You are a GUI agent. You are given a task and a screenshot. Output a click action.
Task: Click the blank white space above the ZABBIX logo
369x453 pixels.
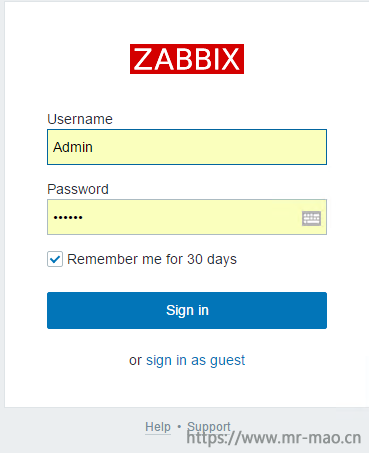(187, 22)
